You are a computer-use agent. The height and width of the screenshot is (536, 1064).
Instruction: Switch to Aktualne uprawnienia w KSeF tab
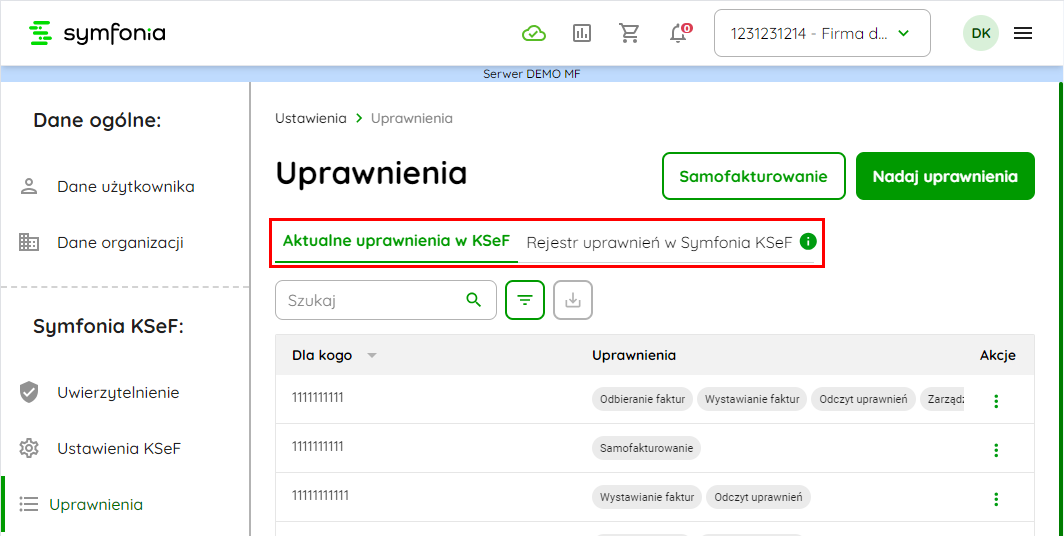396,242
